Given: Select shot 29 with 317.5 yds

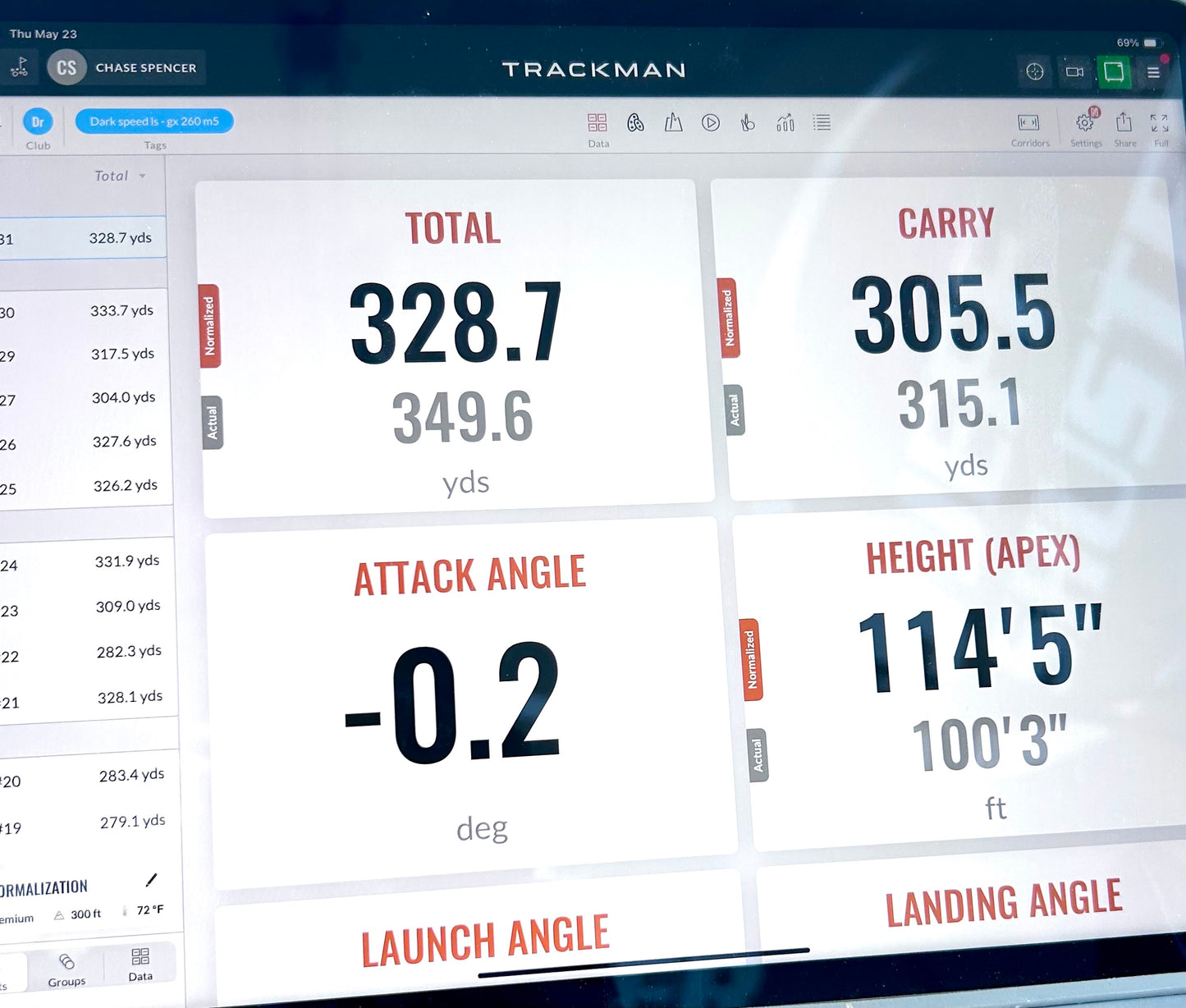Looking at the screenshot, I should coord(85,355).
